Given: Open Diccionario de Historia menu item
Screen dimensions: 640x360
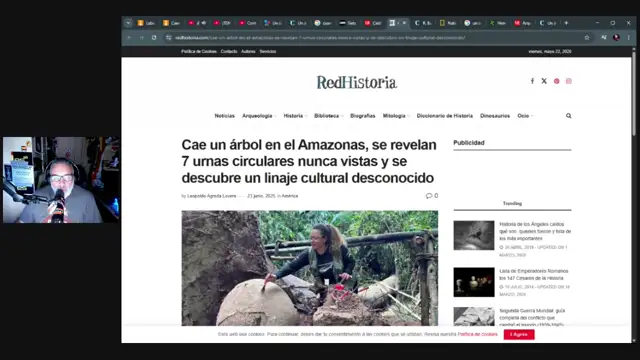Looking at the screenshot, I should click(x=444, y=116).
